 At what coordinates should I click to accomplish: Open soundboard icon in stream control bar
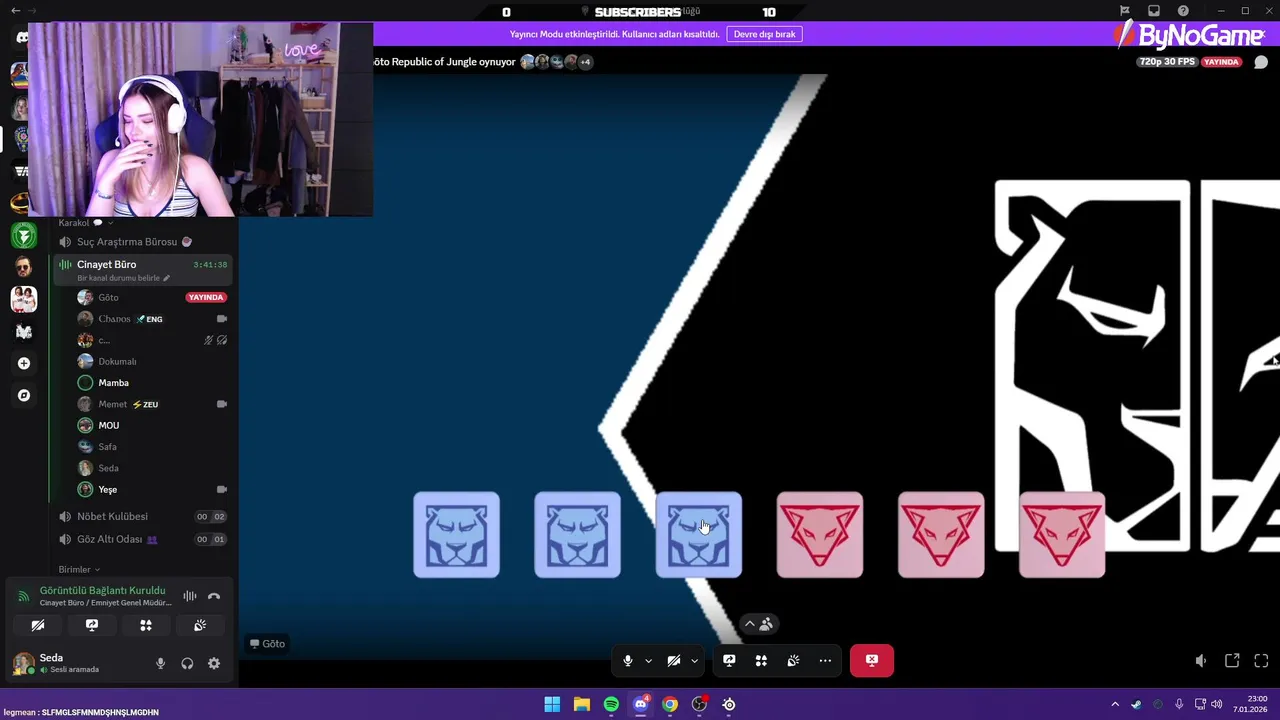[x=793, y=660]
